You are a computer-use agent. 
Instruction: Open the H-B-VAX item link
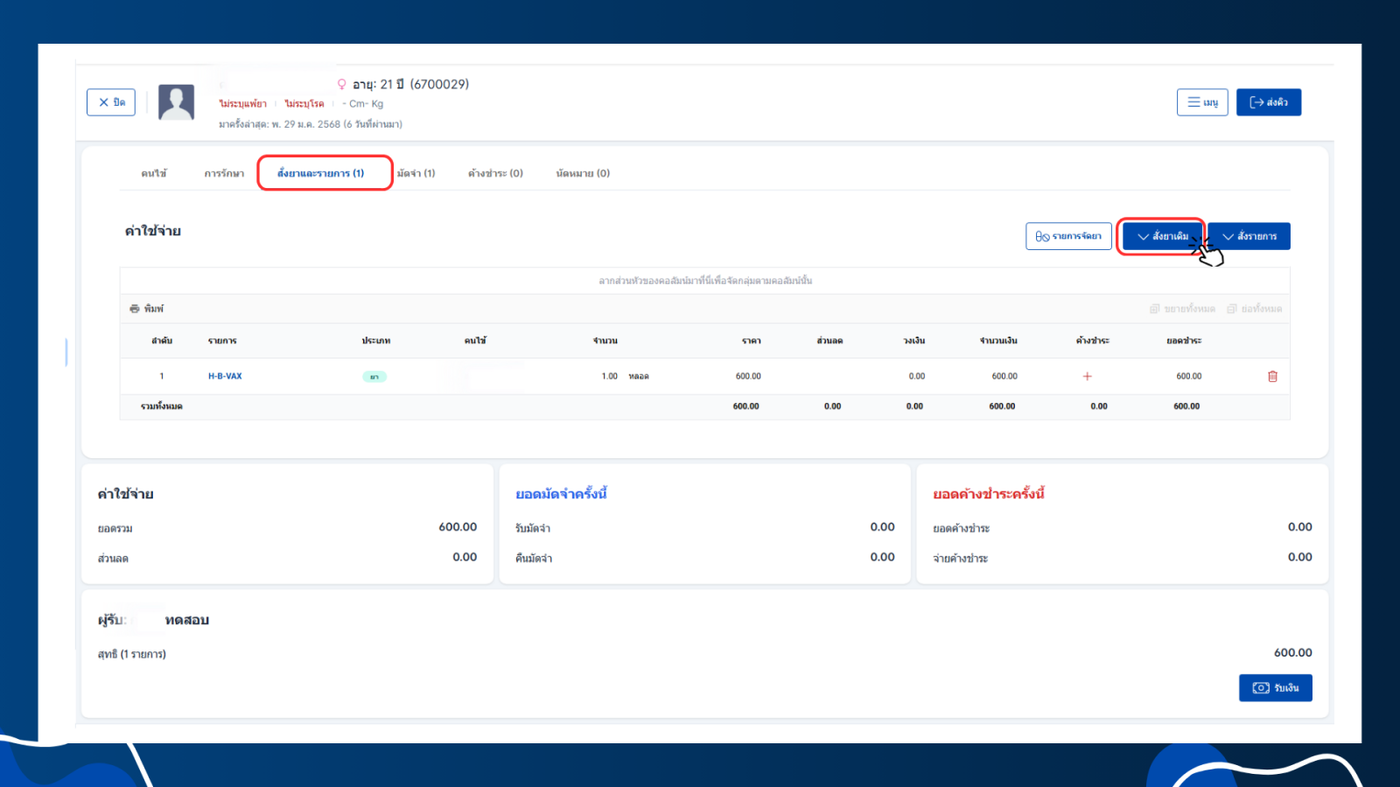tap(225, 376)
